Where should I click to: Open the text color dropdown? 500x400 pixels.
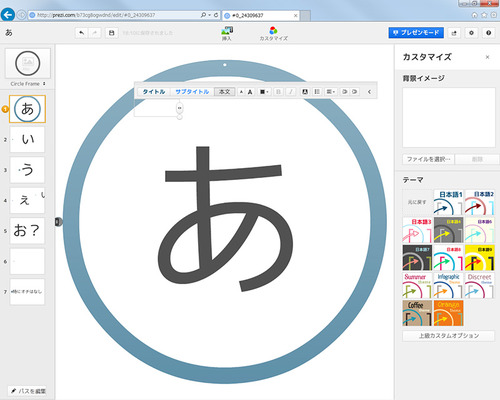pos(264,92)
